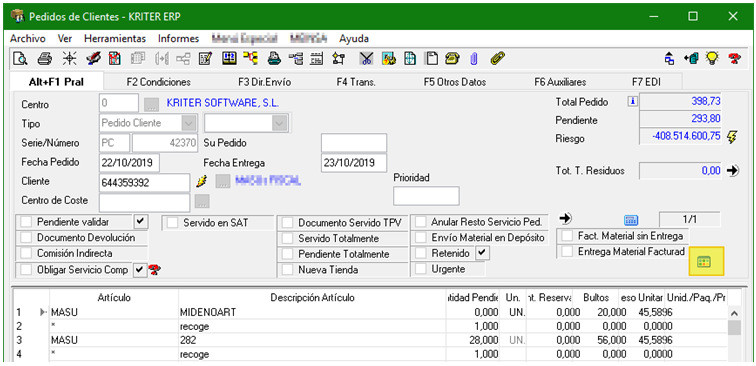Toggle the Retenido checkbox
Viewport: 756px width, 366px height.
[x=421, y=253]
